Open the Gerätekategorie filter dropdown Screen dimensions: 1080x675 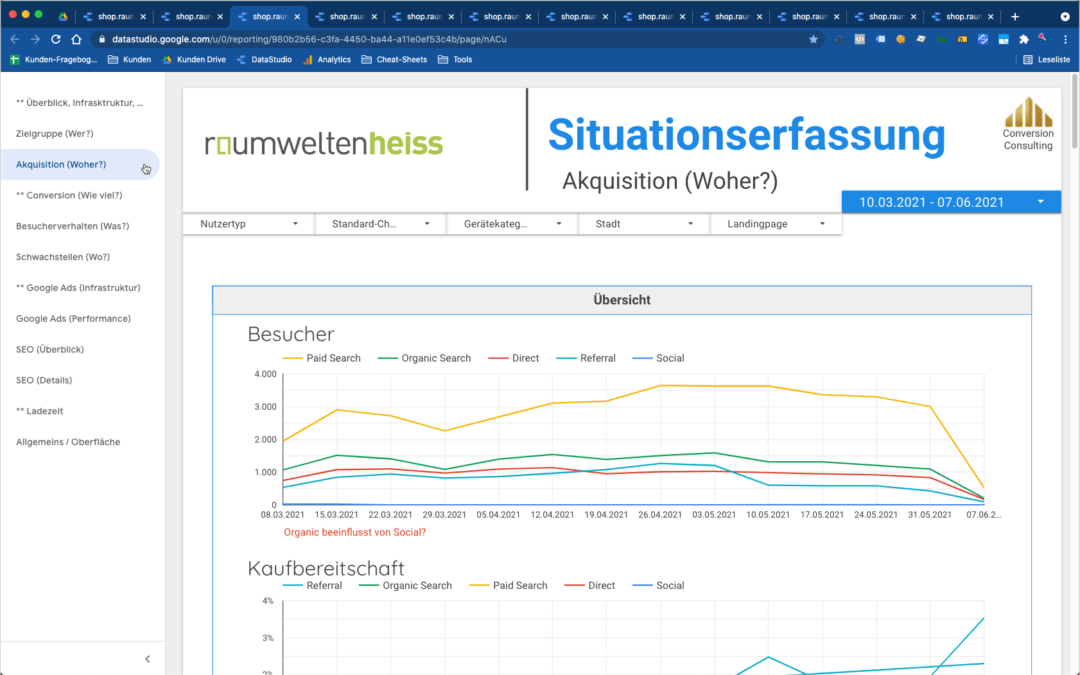[512, 224]
